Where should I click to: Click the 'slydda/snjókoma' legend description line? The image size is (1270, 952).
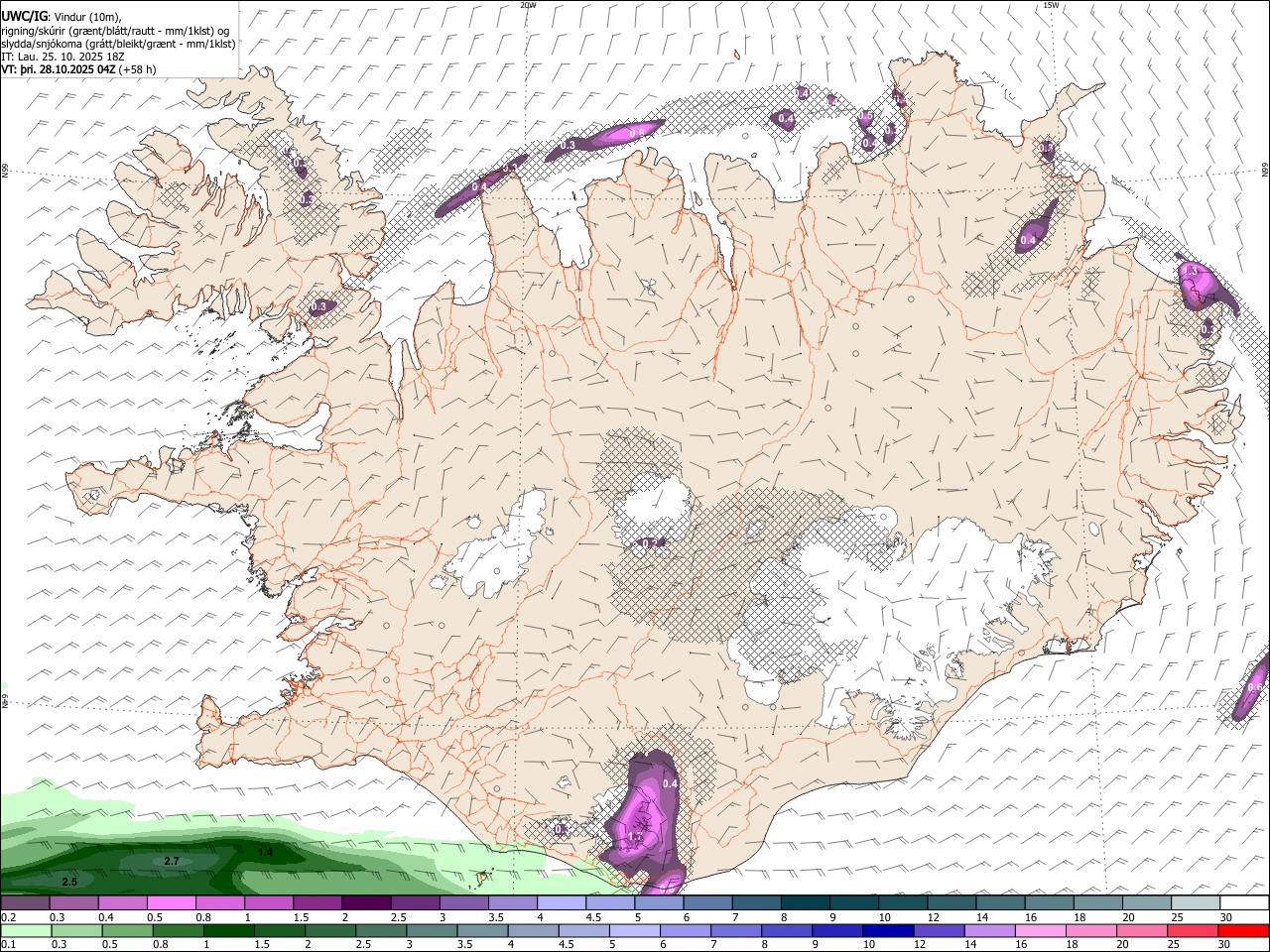(x=118, y=44)
